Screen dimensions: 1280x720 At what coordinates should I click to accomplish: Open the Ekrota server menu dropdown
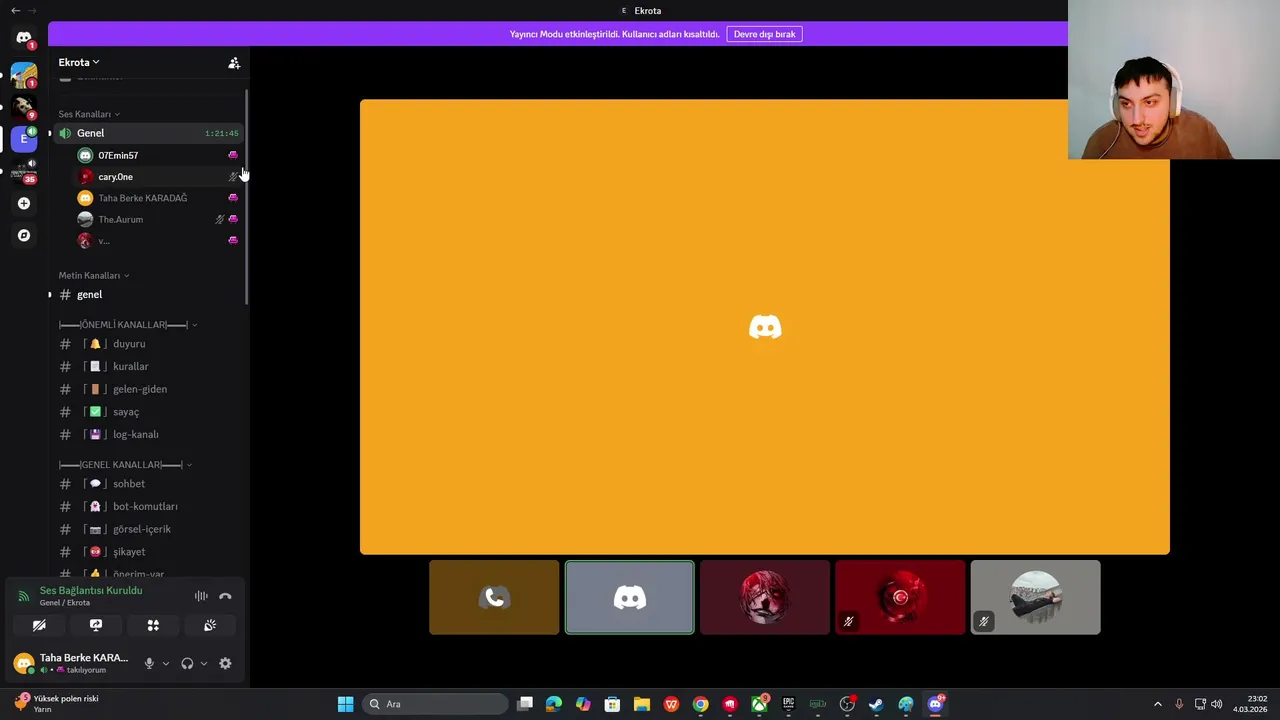[79, 62]
